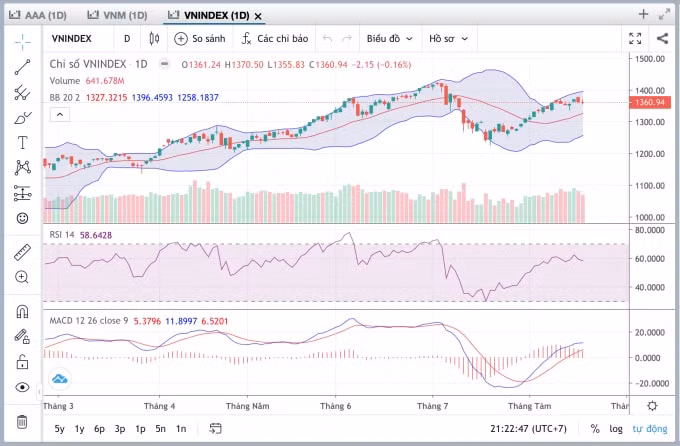680x446 pixels.
Task: Select the ruler measure tool
Action: pyautogui.click(x=23, y=252)
